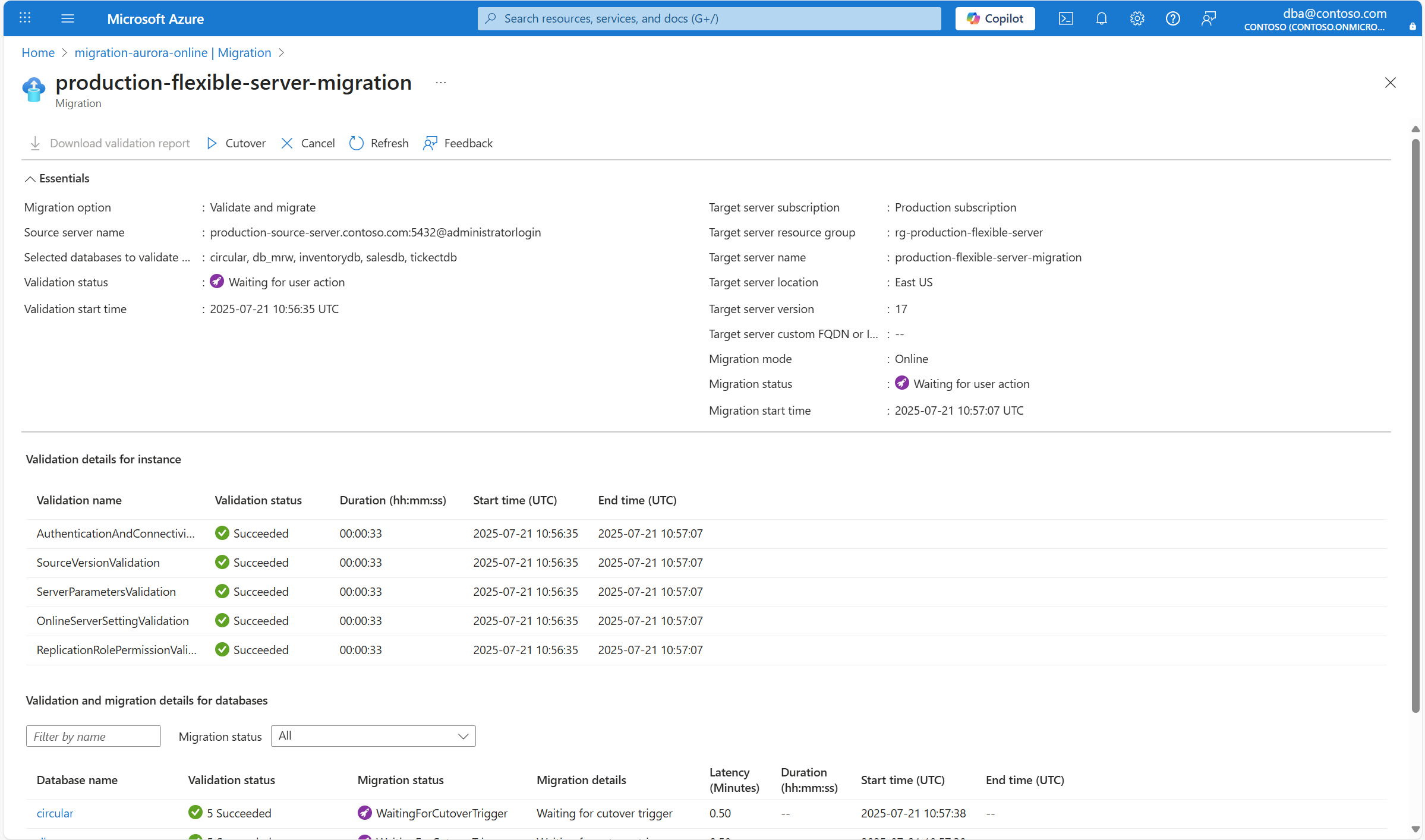Screen dimensions: 1425x840
Task: Refresh the migration details
Action: point(379,143)
